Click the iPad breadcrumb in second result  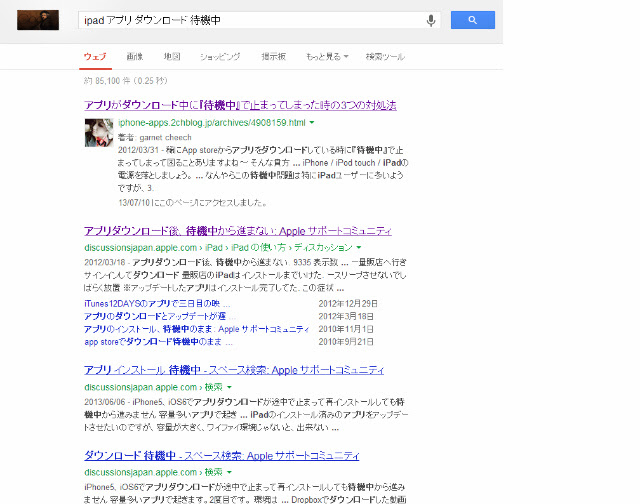[x=214, y=248]
